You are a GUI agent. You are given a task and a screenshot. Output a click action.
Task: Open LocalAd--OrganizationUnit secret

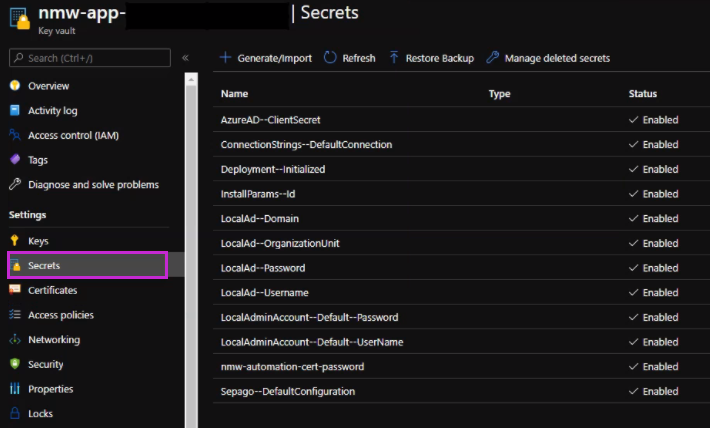click(x=280, y=243)
